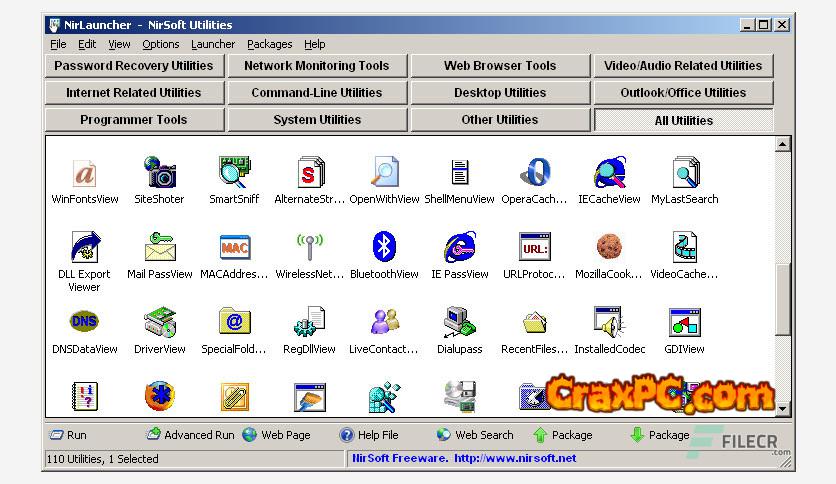Image resolution: width=836 pixels, height=484 pixels.
Task: Select the MozillaCookiesView cookie icon
Action: (x=609, y=246)
